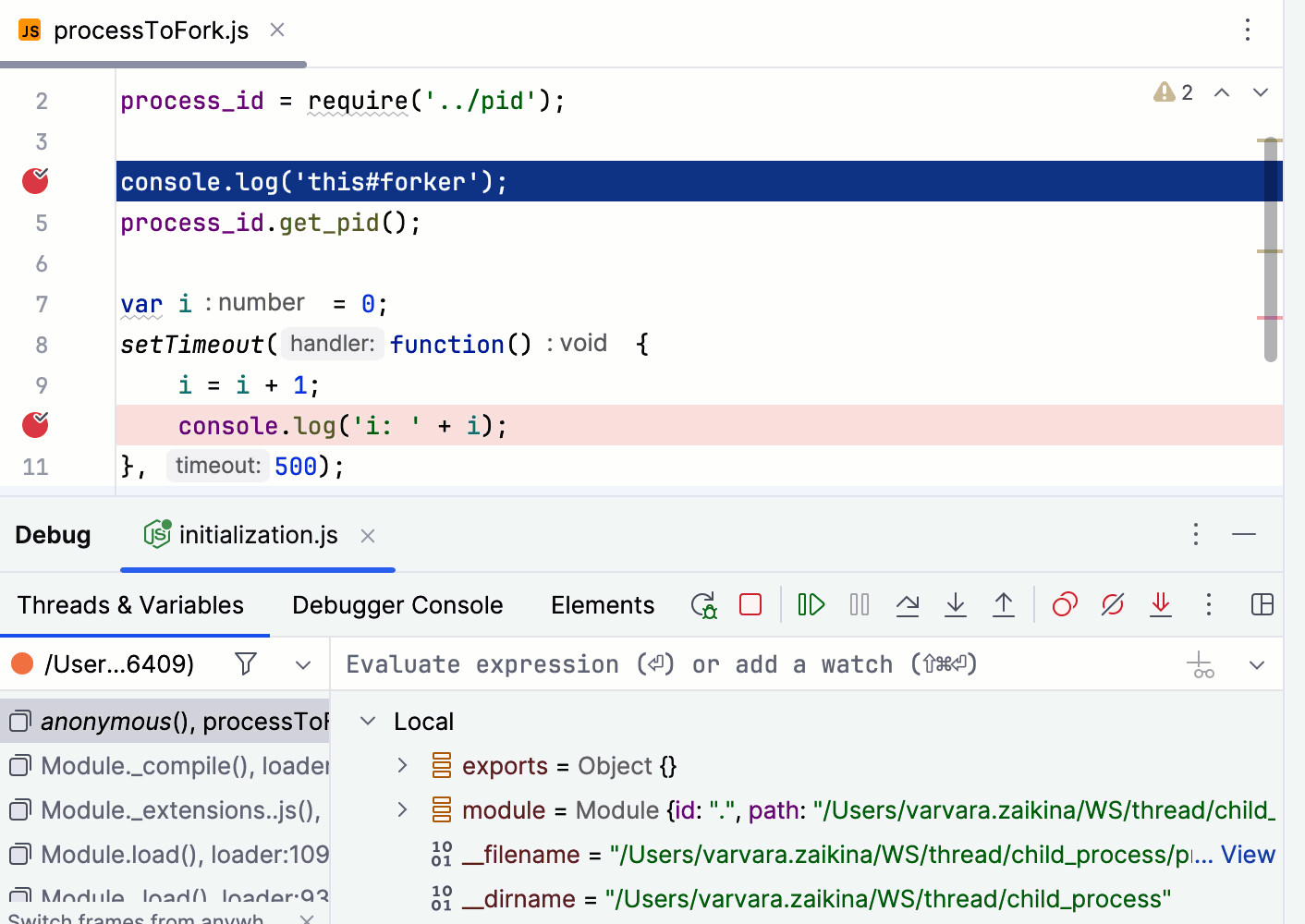Collapse the Local variables group
This screenshot has width=1305, height=924.
pos(368,722)
